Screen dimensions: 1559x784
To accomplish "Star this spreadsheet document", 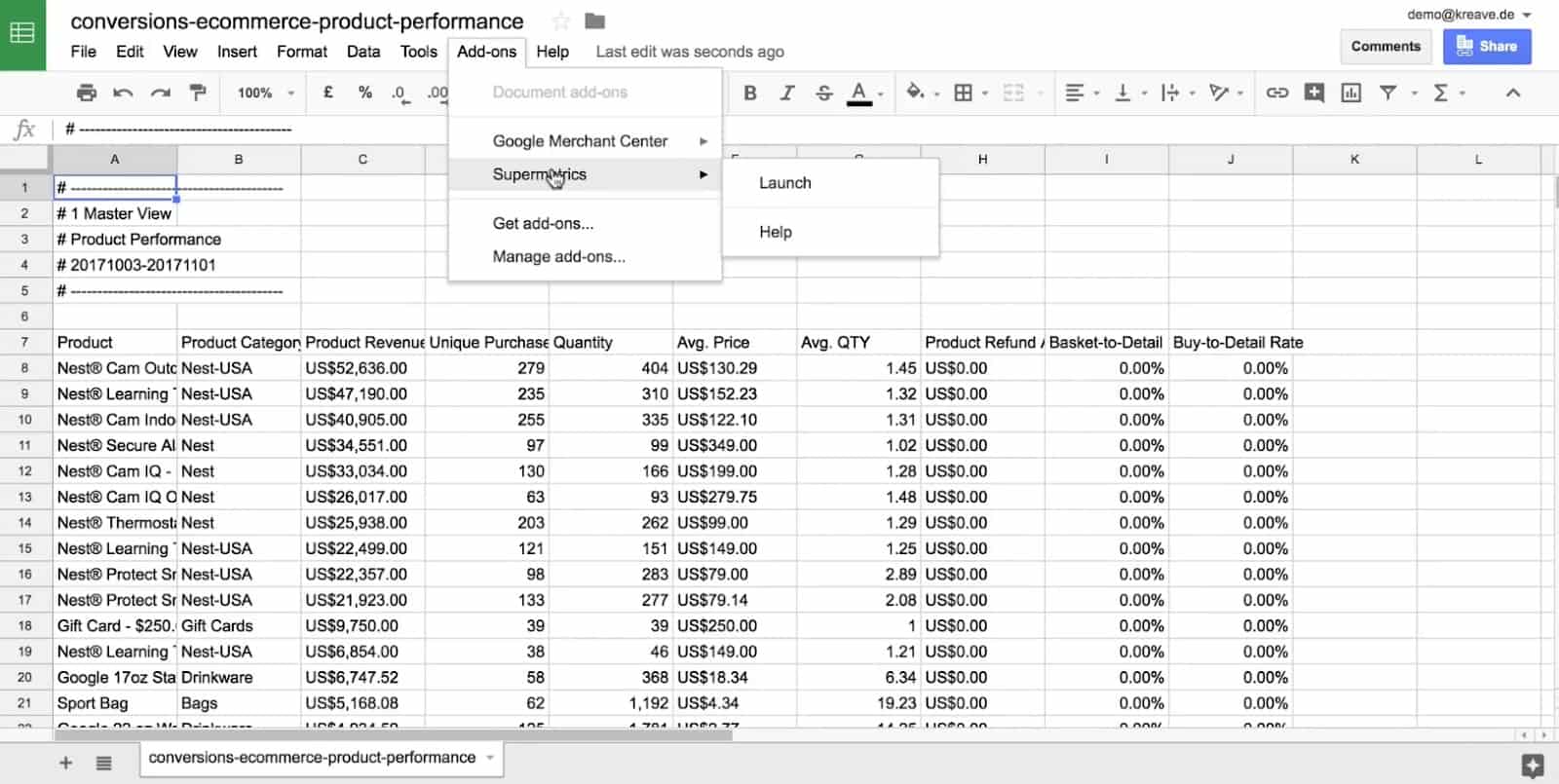I will 560,21.
